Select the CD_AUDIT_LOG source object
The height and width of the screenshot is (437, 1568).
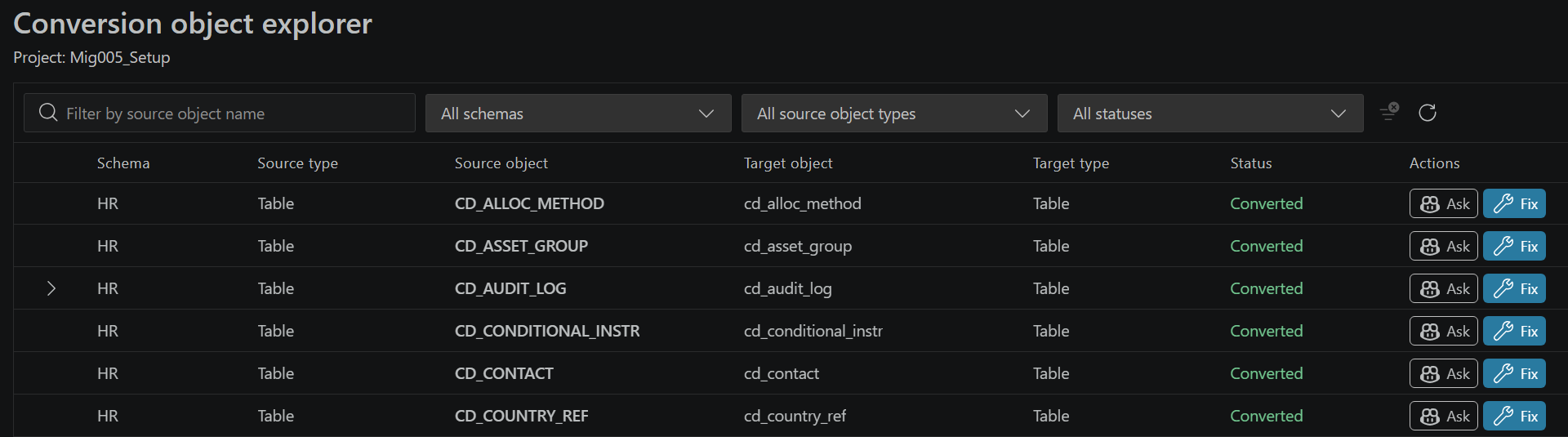(510, 288)
